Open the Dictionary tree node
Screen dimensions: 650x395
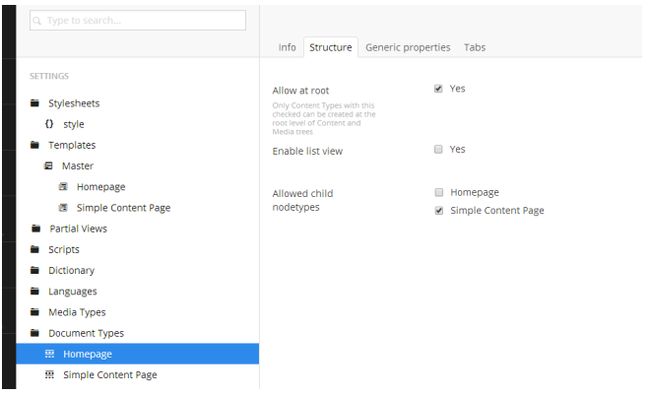point(71,270)
